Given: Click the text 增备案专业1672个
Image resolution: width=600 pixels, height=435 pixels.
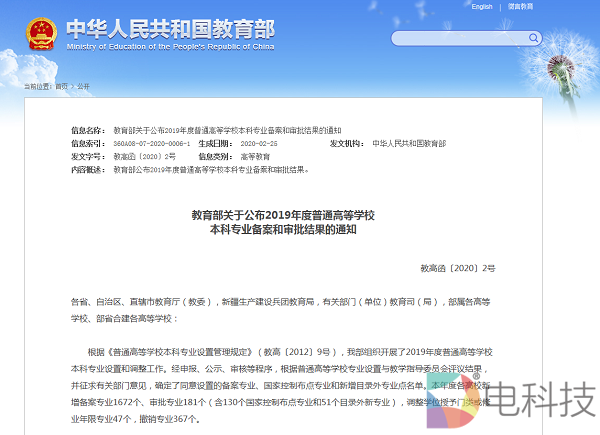Looking at the screenshot, I should 106,402.
